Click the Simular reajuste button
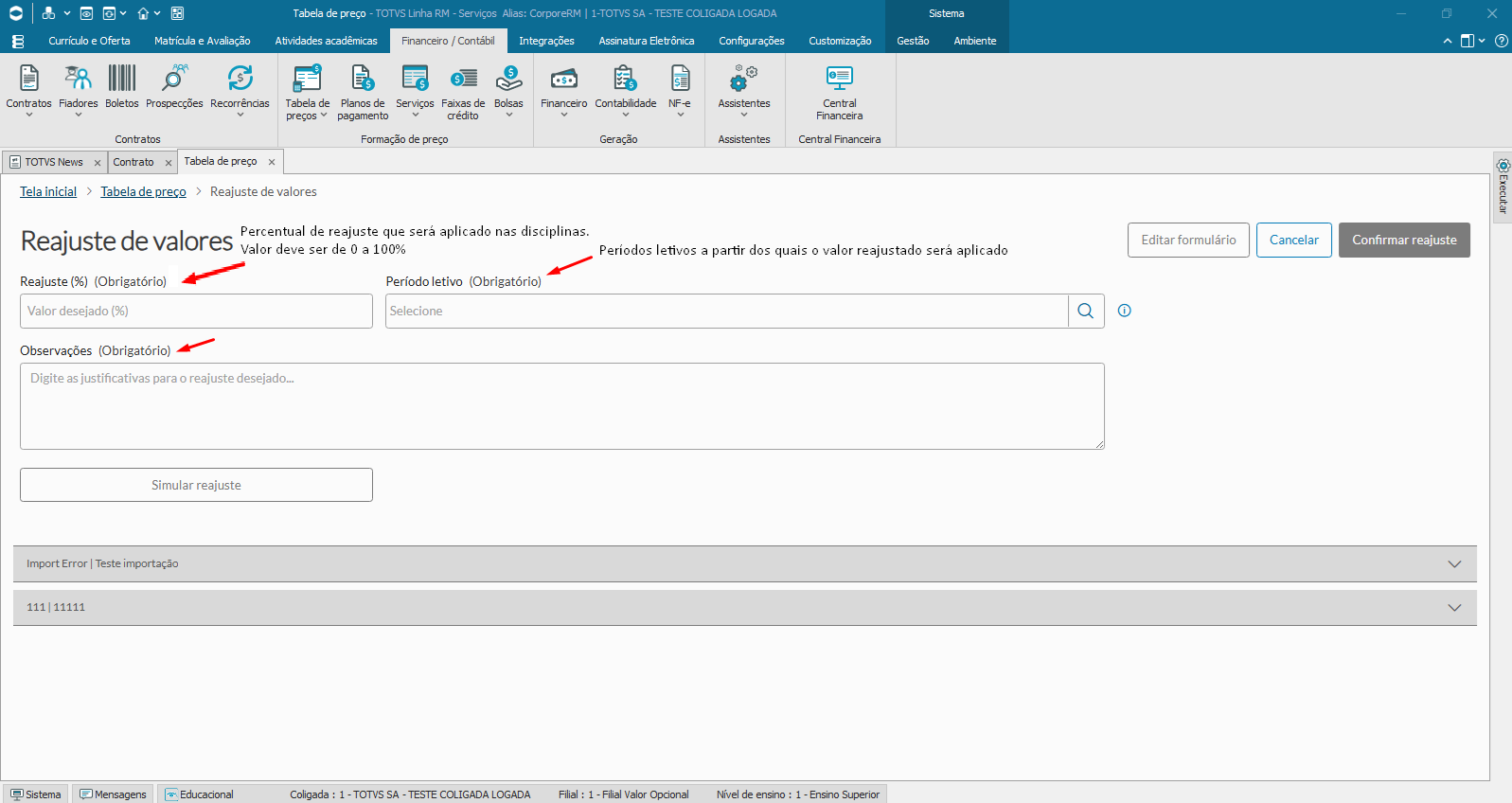The height and width of the screenshot is (803, 1512). coord(196,485)
